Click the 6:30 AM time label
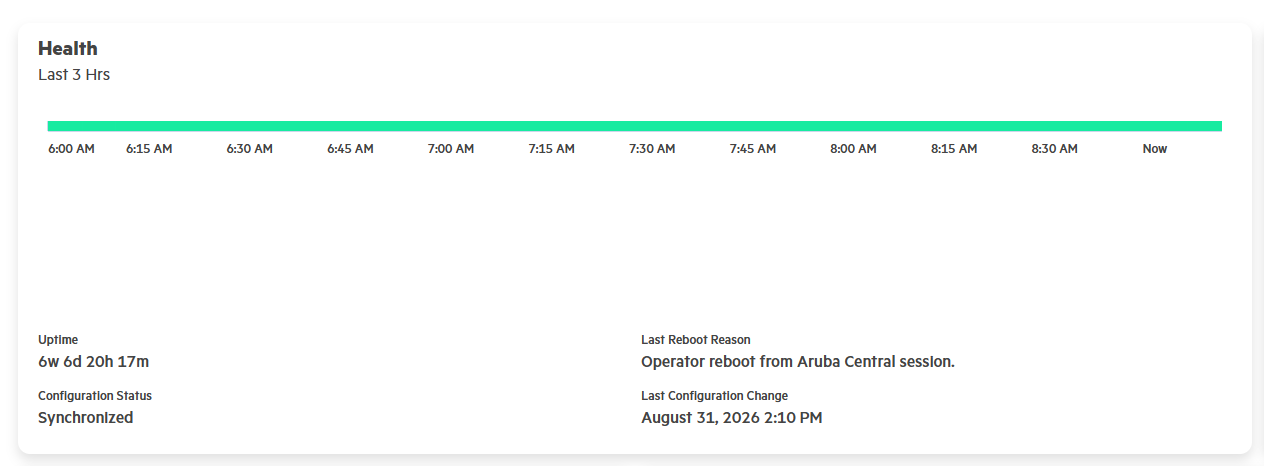Viewport: 1264px width, 466px height. [x=249, y=149]
